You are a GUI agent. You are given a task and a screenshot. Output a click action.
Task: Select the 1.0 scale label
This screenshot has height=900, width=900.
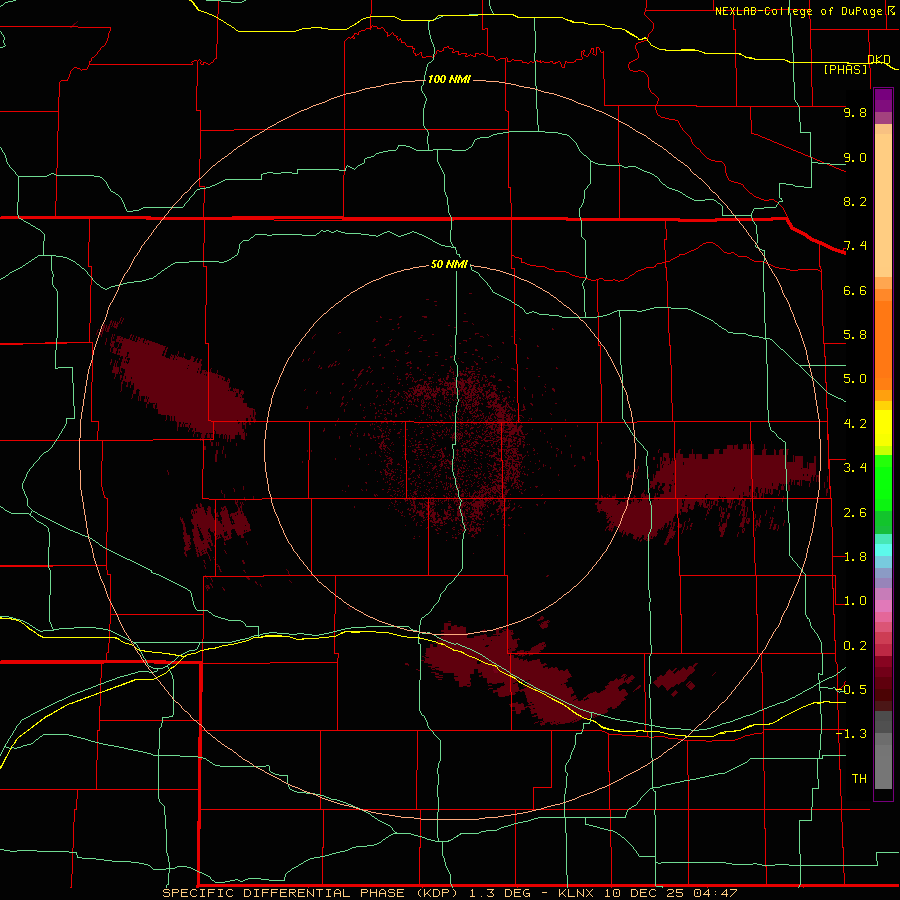point(855,601)
